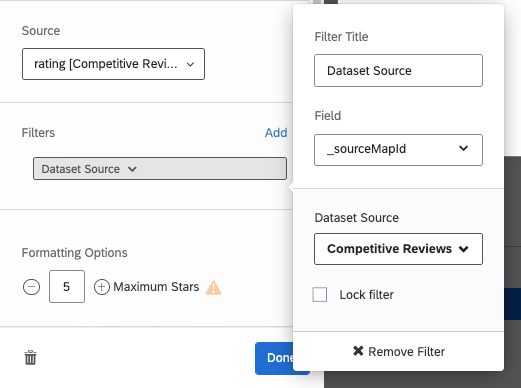Click the Dataset Source label above Competitive Reviews
The image size is (521, 388).
click(x=356, y=218)
